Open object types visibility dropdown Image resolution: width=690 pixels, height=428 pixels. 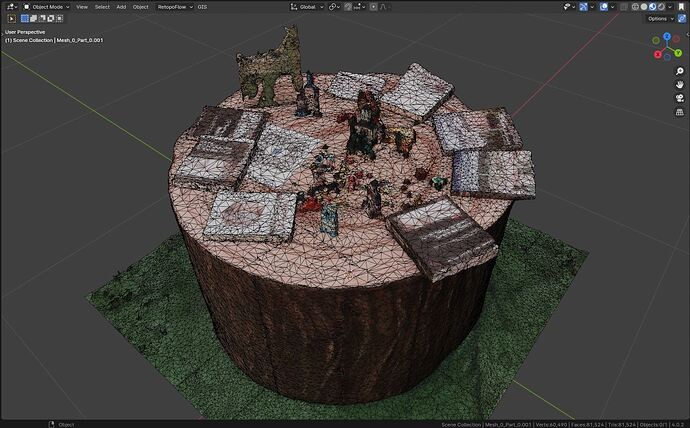(569, 7)
